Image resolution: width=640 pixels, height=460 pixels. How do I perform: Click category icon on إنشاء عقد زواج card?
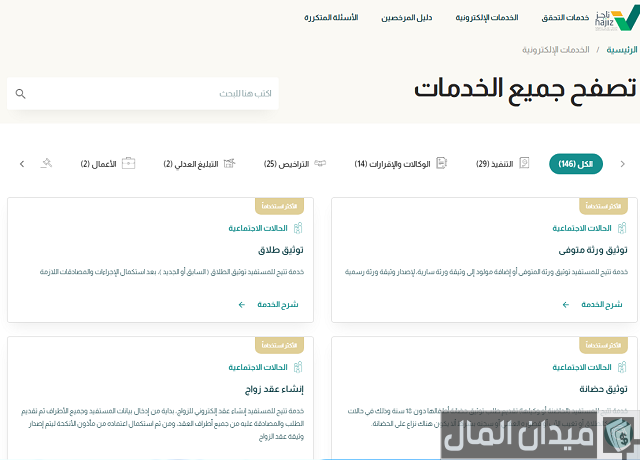click(x=298, y=367)
